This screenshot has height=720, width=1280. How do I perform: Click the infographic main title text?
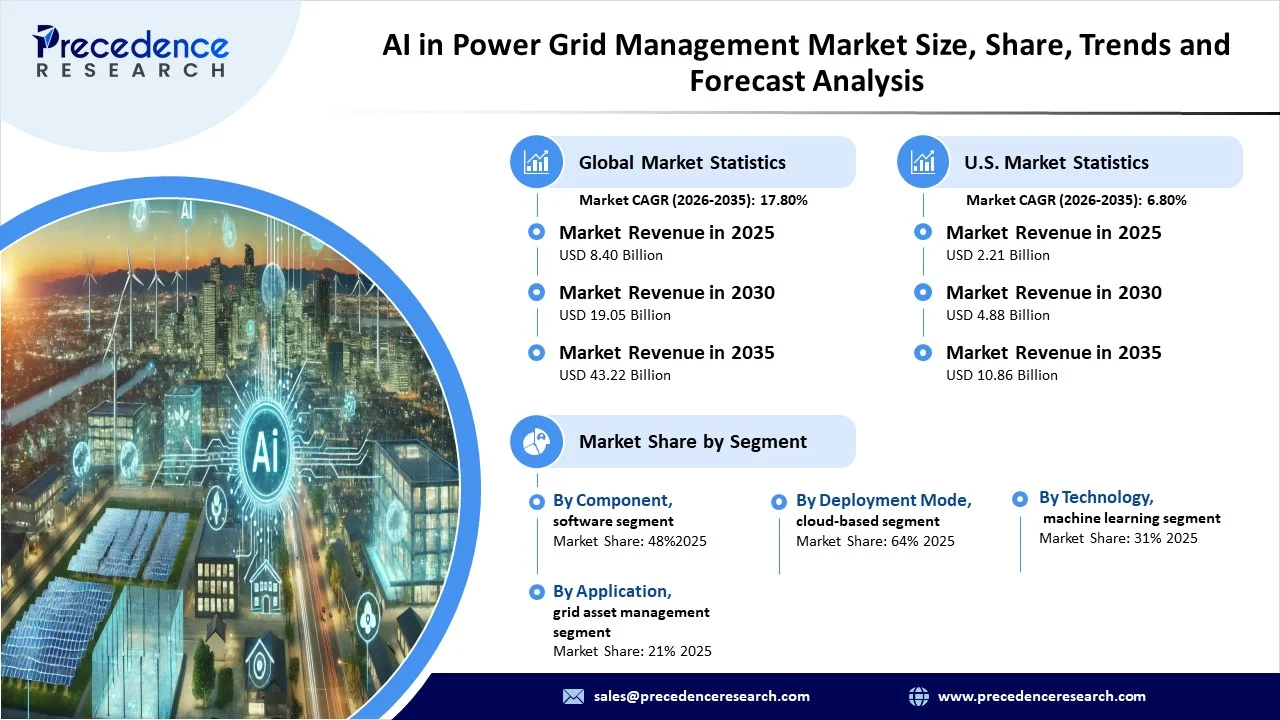[806, 62]
